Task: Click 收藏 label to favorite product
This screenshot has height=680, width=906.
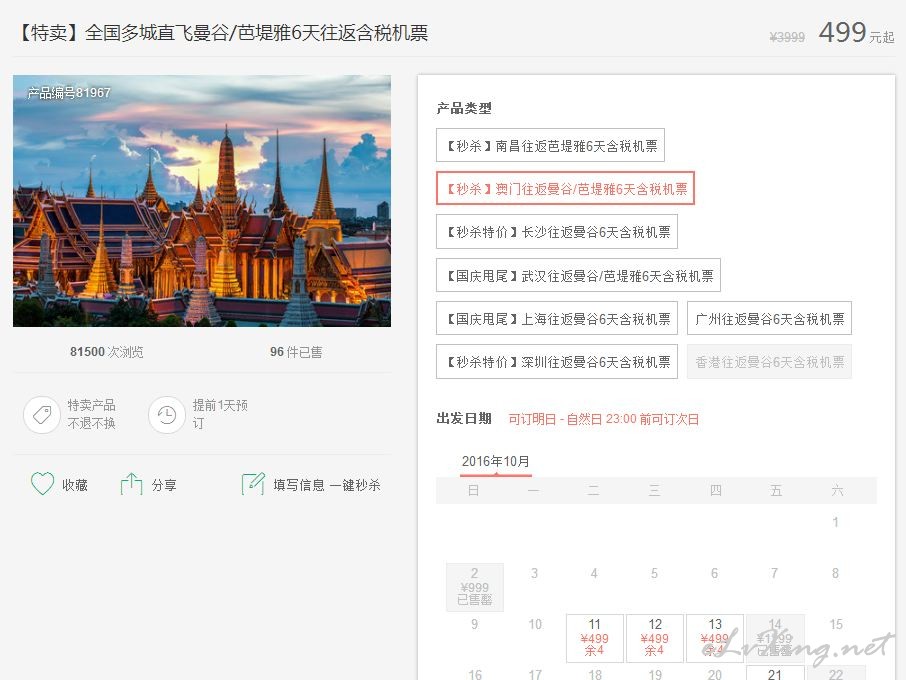Action: point(75,485)
